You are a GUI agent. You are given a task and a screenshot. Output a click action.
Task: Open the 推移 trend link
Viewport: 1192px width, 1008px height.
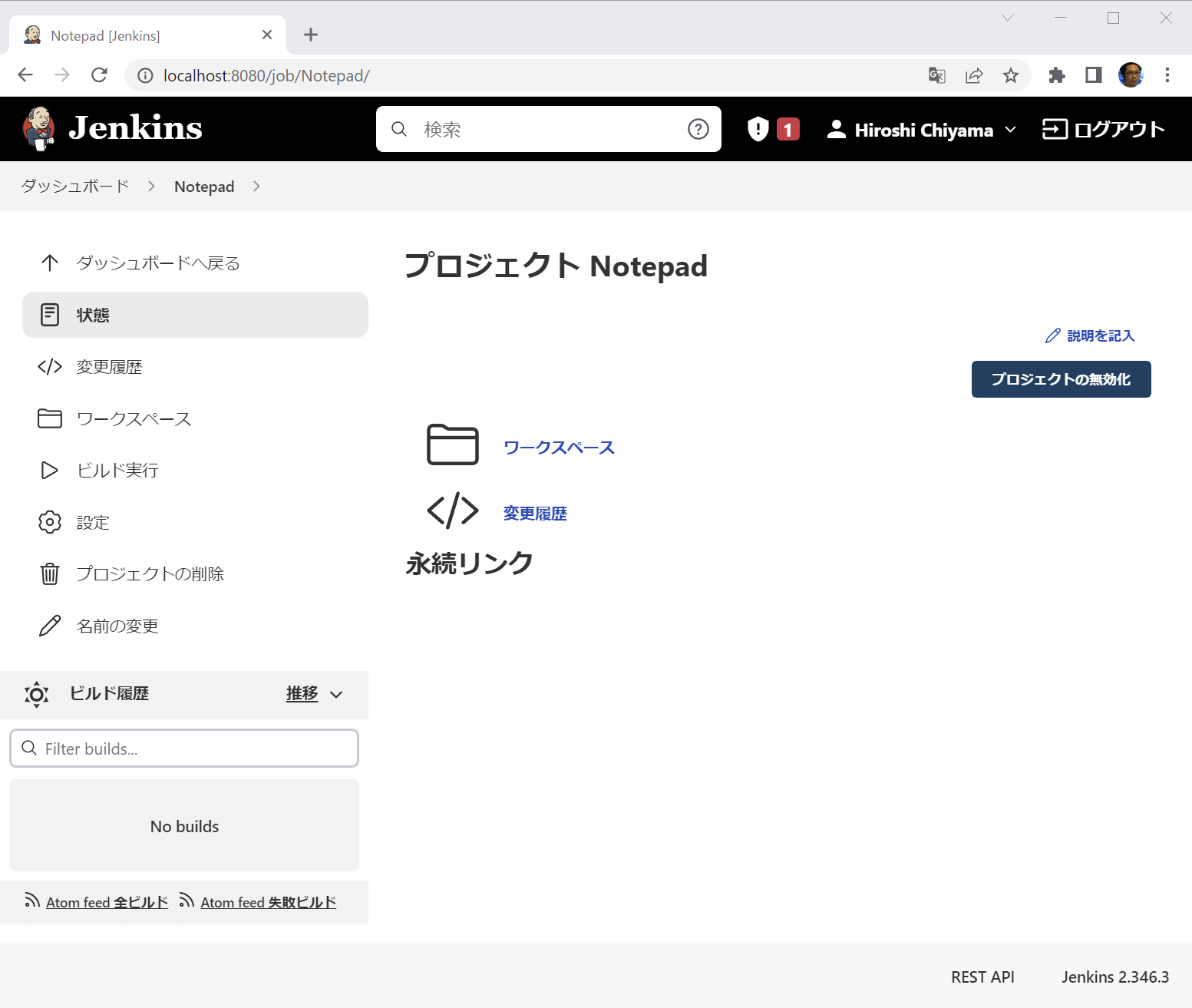coord(302,694)
